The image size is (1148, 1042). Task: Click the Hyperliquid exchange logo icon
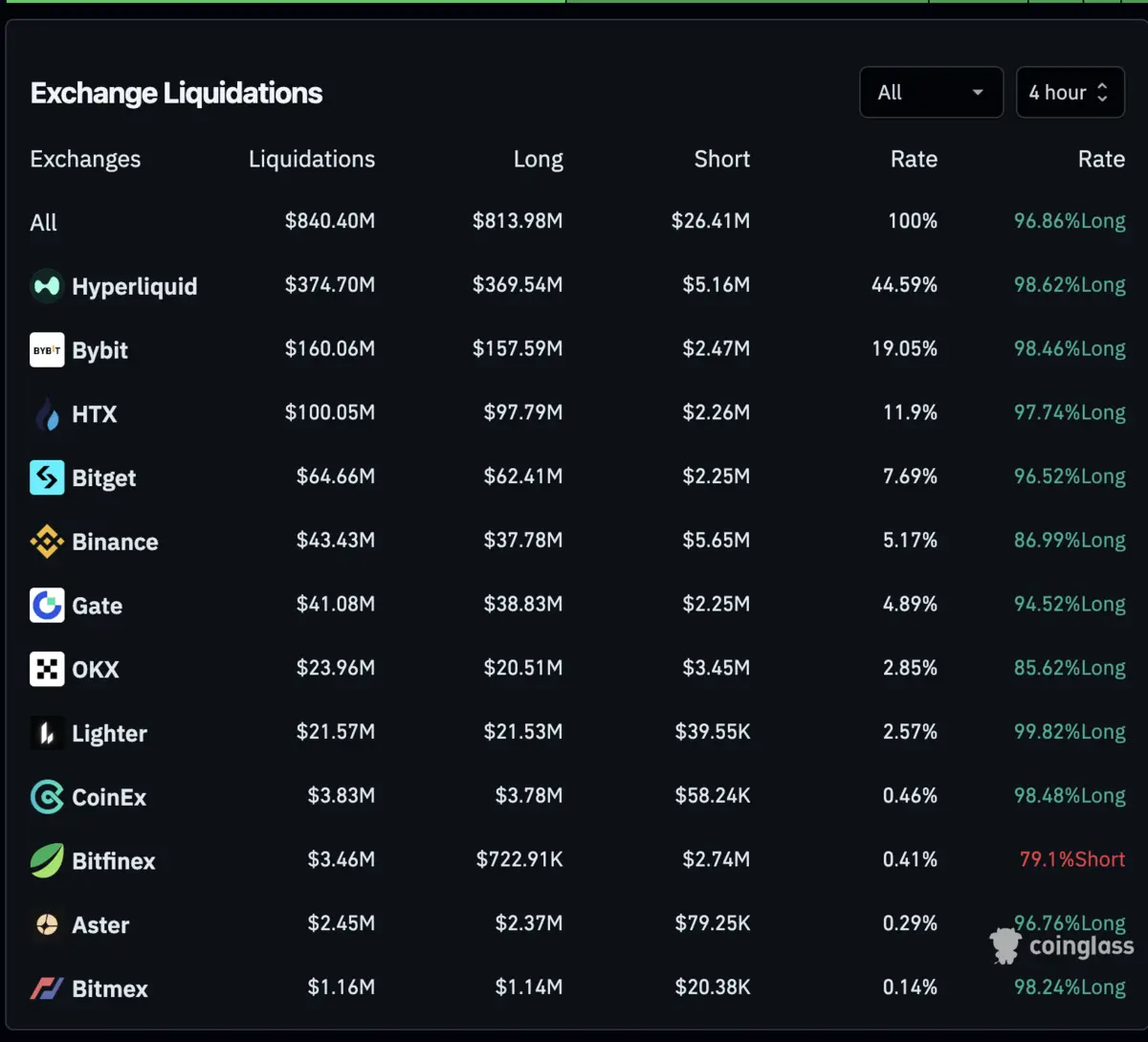pos(47,286)
